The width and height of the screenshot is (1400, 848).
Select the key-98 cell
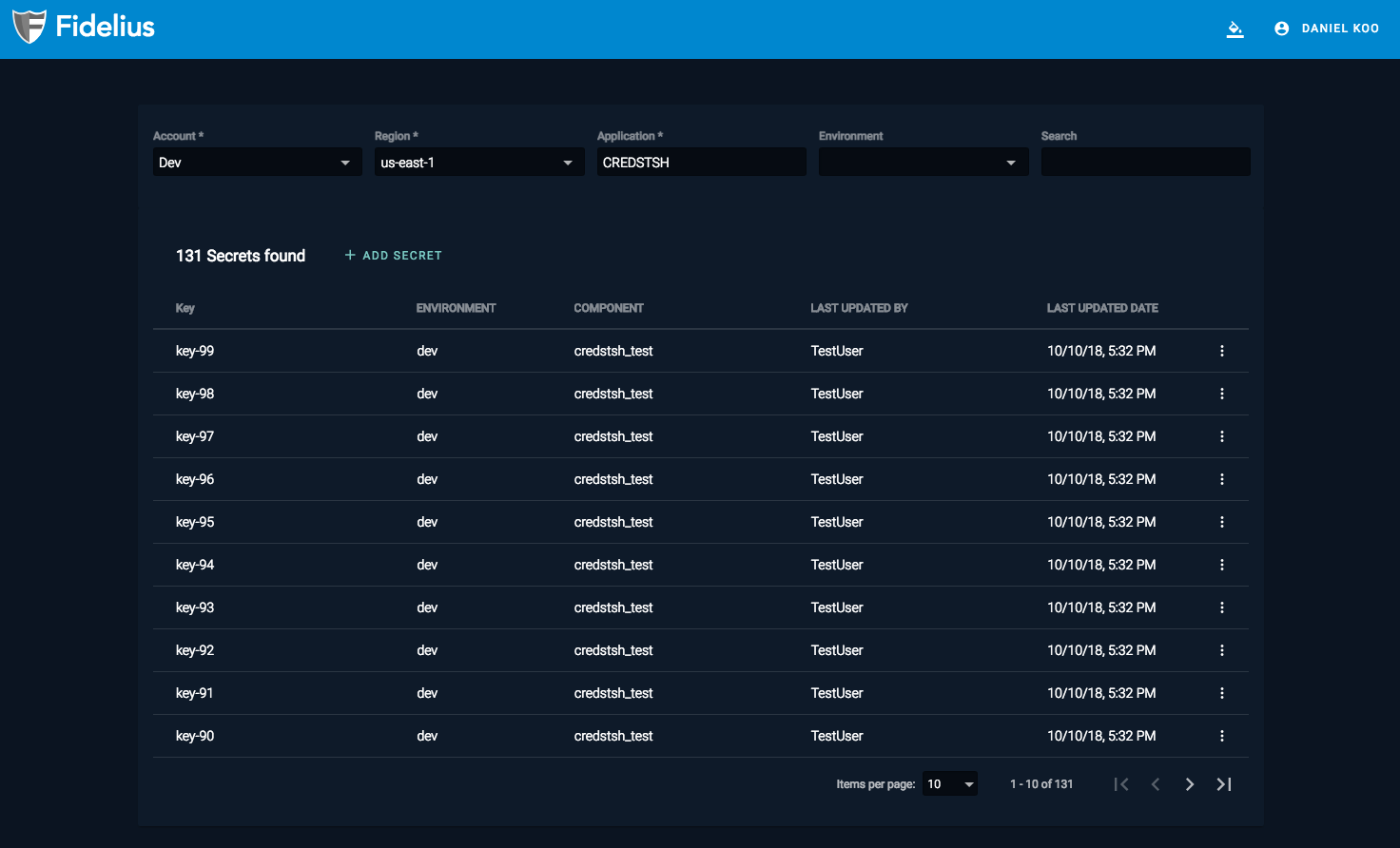point(195,394)
